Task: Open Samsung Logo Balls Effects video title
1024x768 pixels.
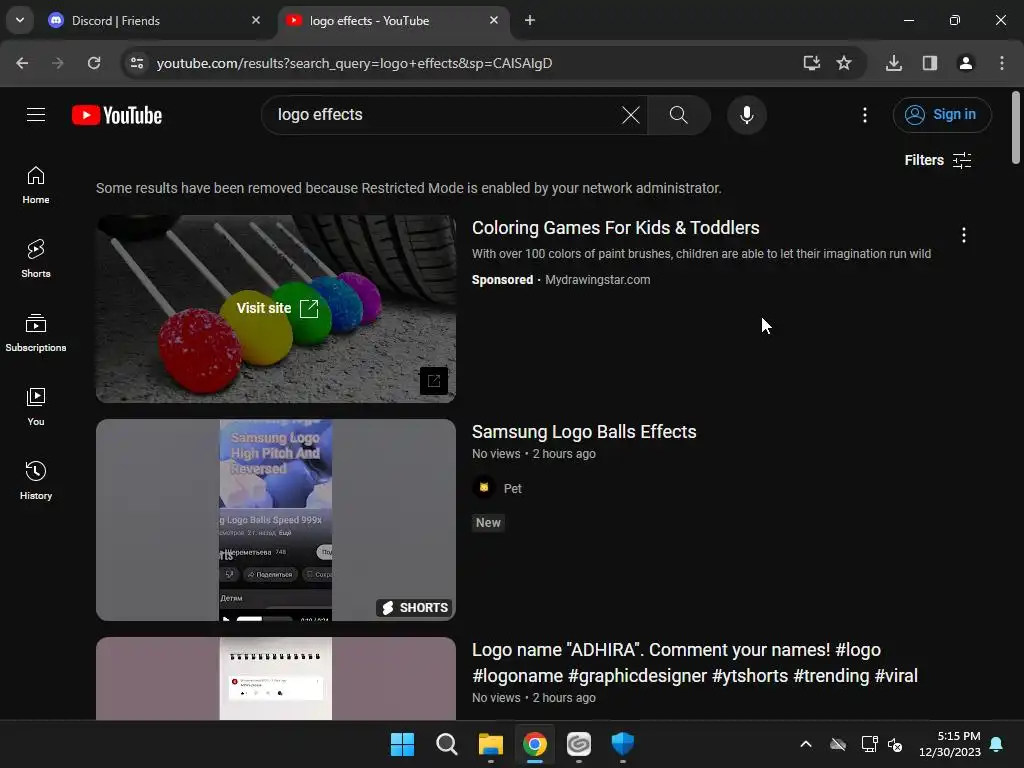Action: click(584, 432)
